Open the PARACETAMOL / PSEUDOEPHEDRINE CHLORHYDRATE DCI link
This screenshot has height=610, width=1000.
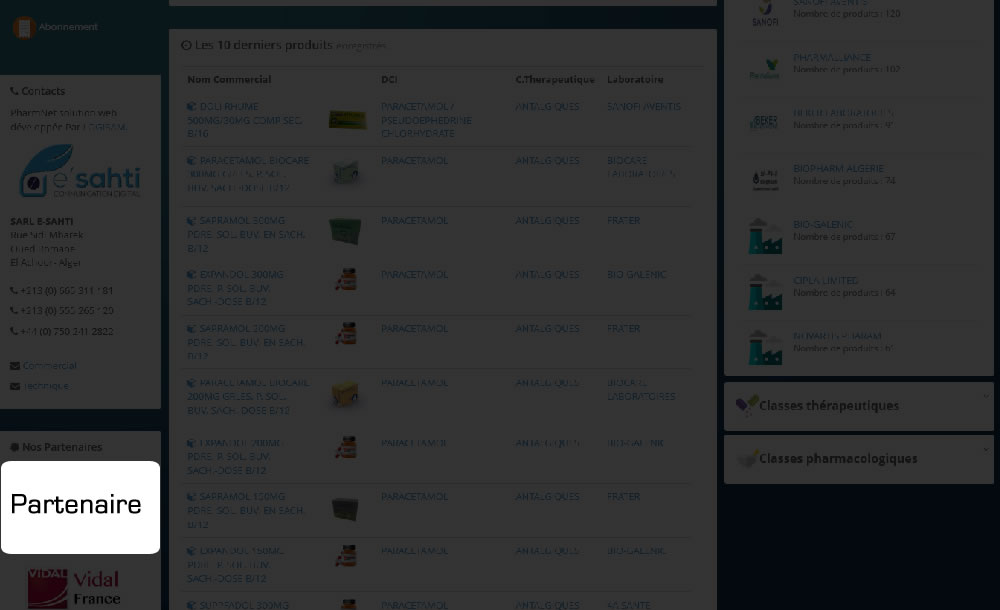click(427, 120)
